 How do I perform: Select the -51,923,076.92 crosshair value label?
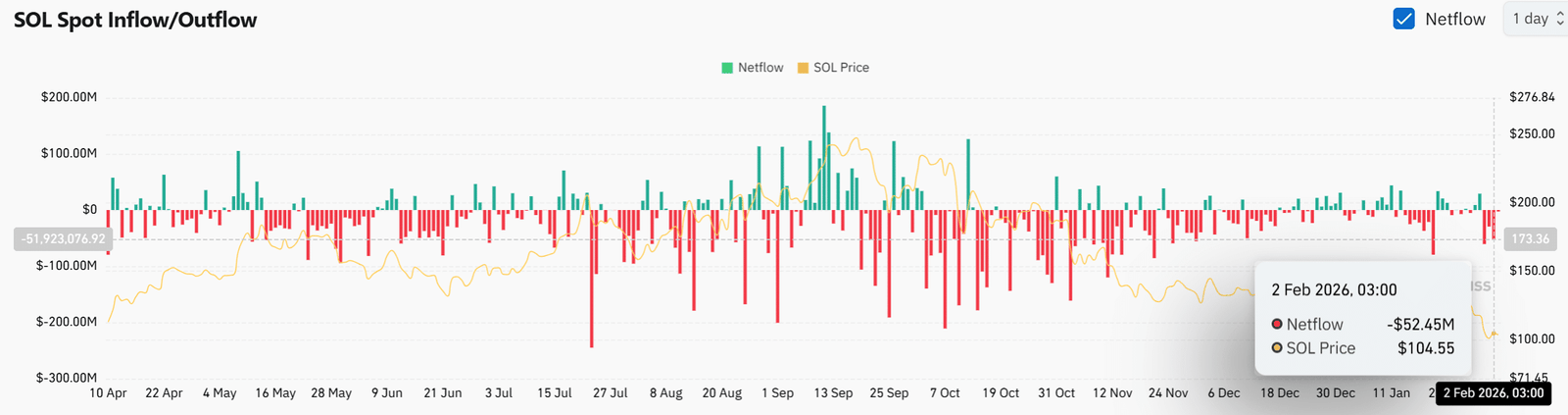(x=63, y=239)
